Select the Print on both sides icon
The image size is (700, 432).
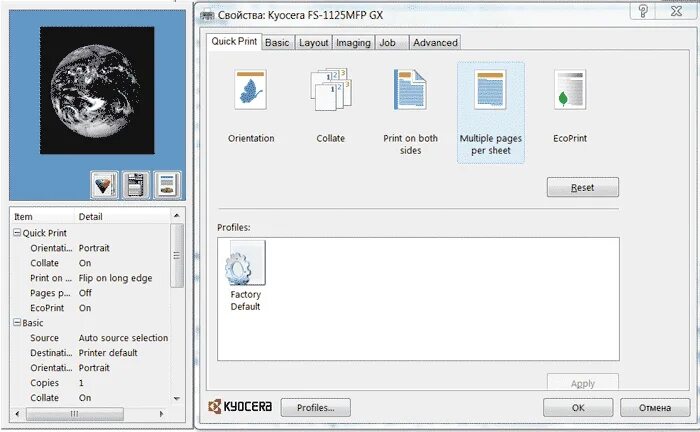tap(410, 89)
